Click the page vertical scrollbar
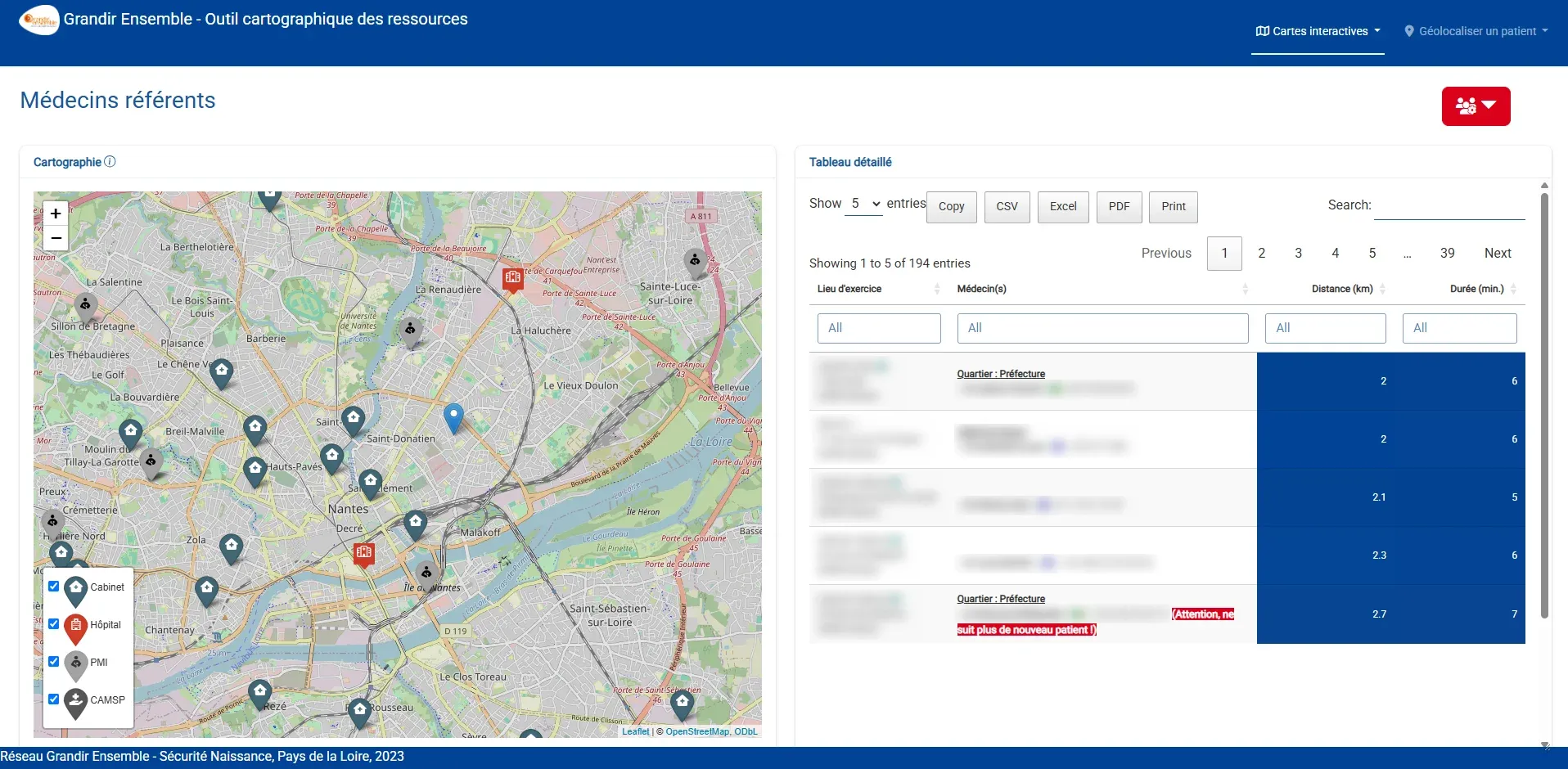The height and width of the screenshot is (769, 1568). tap(1544, 405)
